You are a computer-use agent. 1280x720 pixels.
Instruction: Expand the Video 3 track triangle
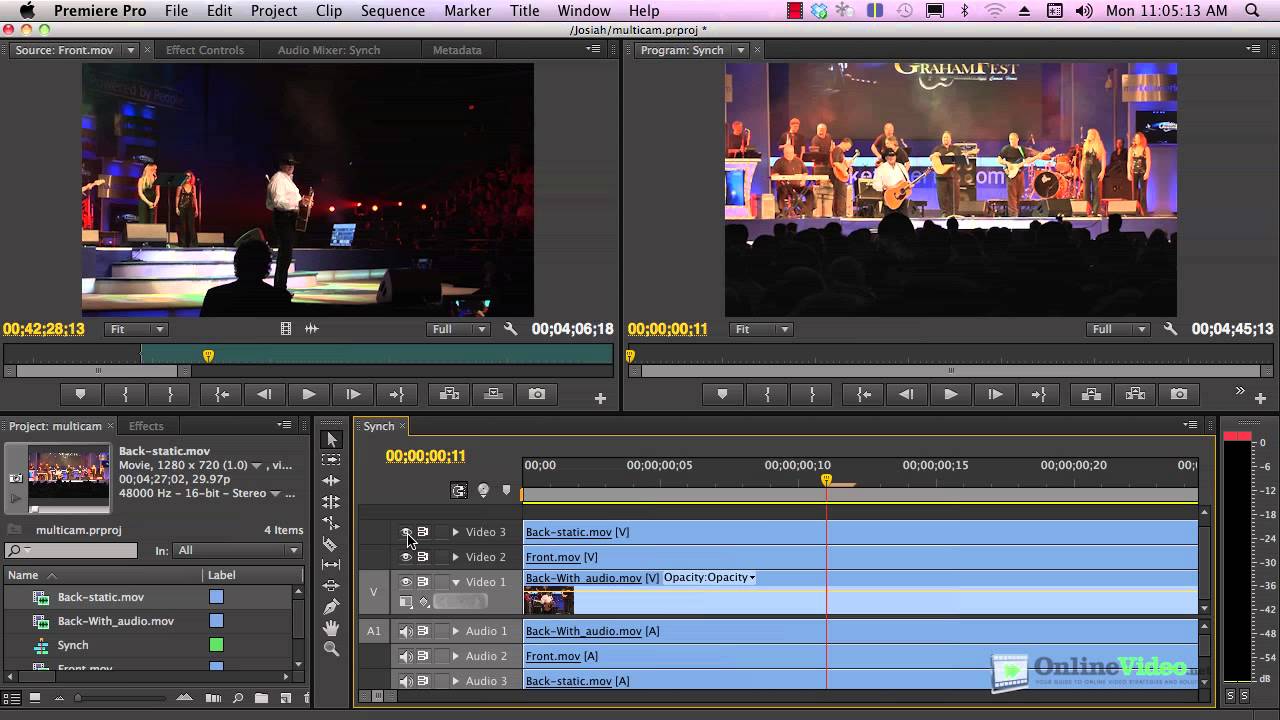455,532
